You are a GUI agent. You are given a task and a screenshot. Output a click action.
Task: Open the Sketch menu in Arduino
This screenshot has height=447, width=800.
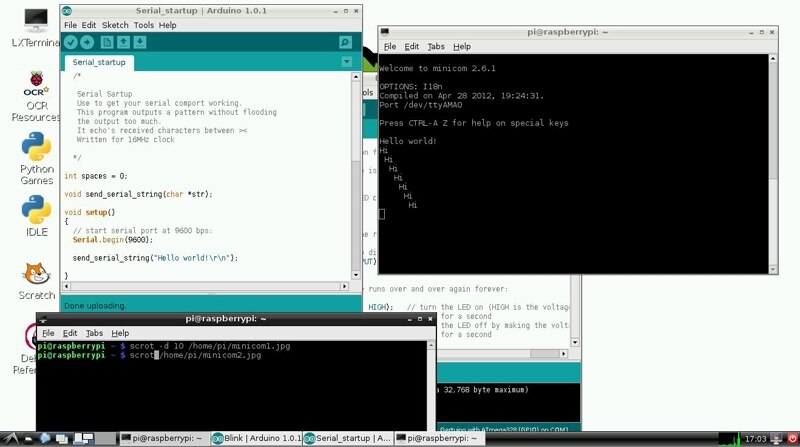point(115,25)
